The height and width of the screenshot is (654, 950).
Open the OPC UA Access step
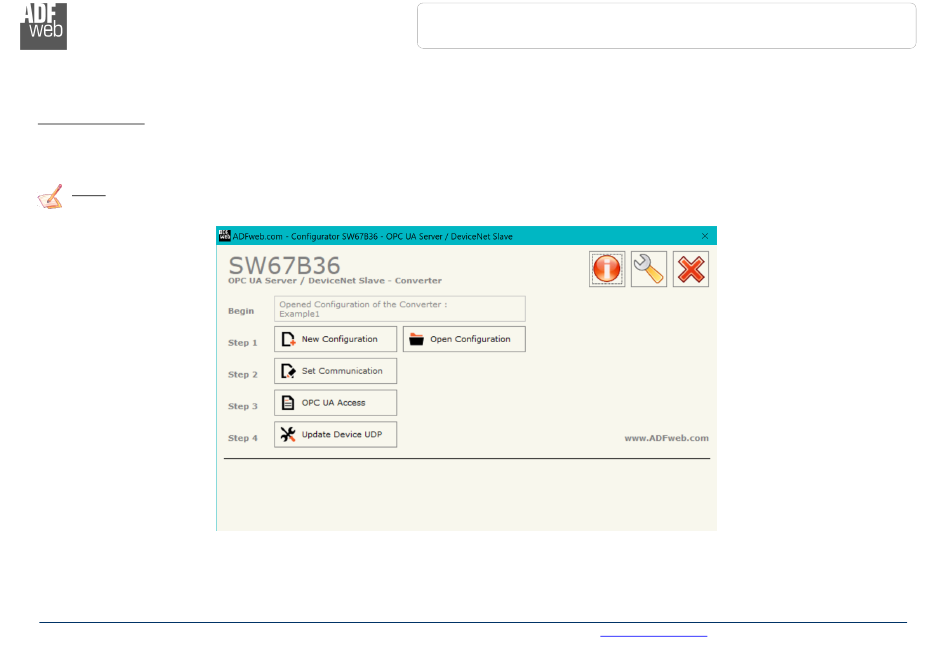pos(335,402)
